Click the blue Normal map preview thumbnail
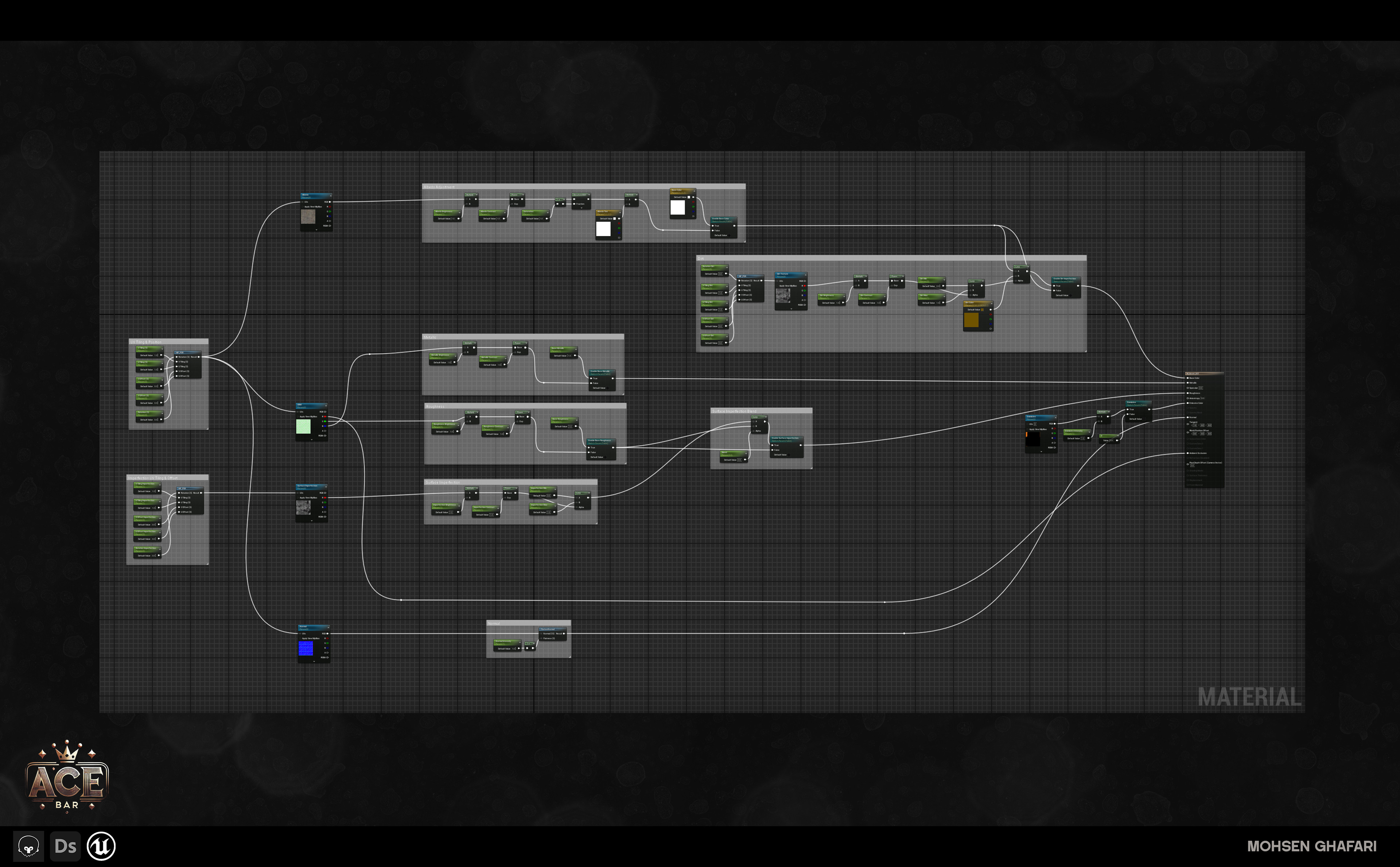This screenshot has width=1400, height=867. point(306,649)
